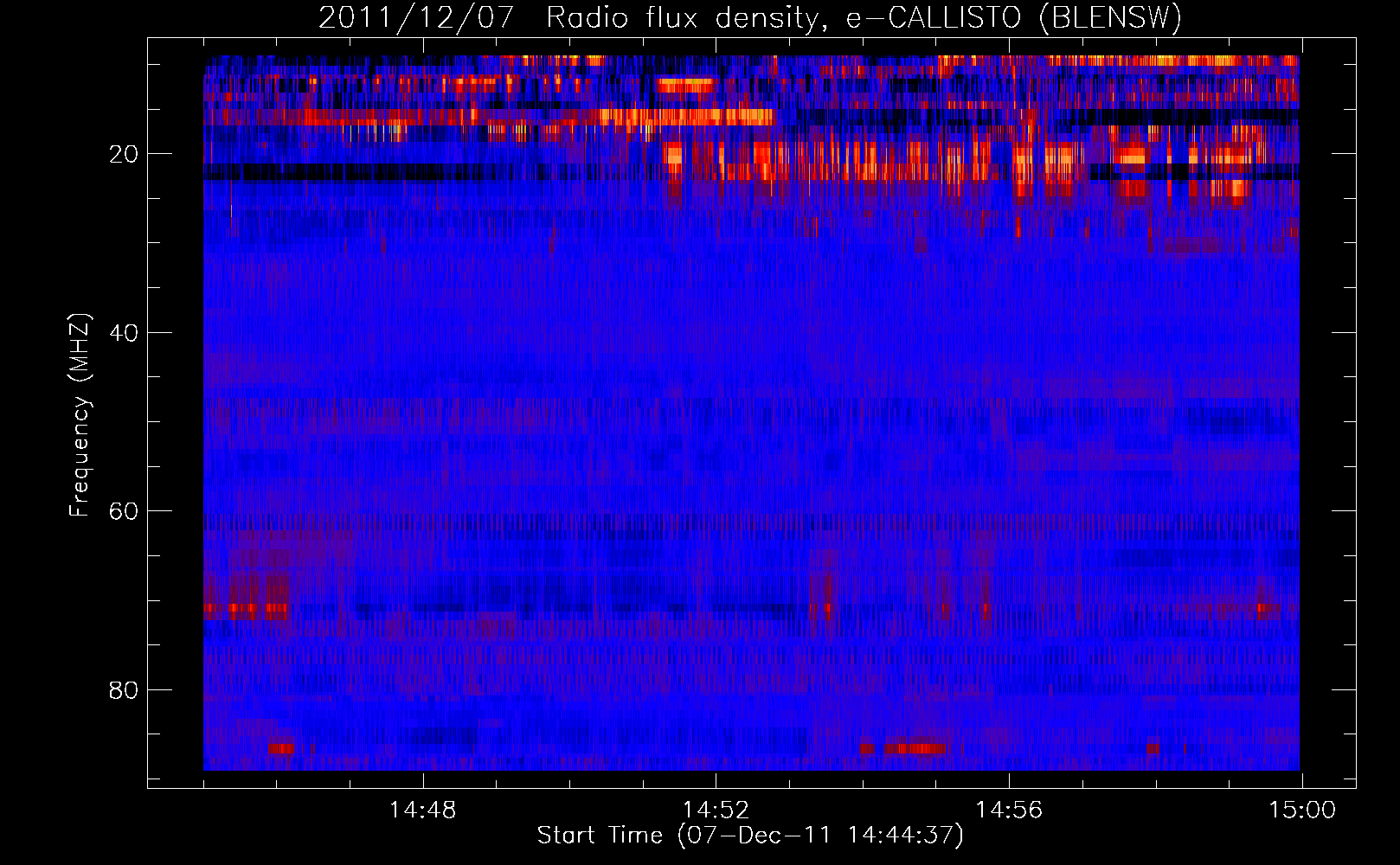Click the 14:56 time tick label
The height and width of the screenshot is (865, 1400).
[1009, 811]
